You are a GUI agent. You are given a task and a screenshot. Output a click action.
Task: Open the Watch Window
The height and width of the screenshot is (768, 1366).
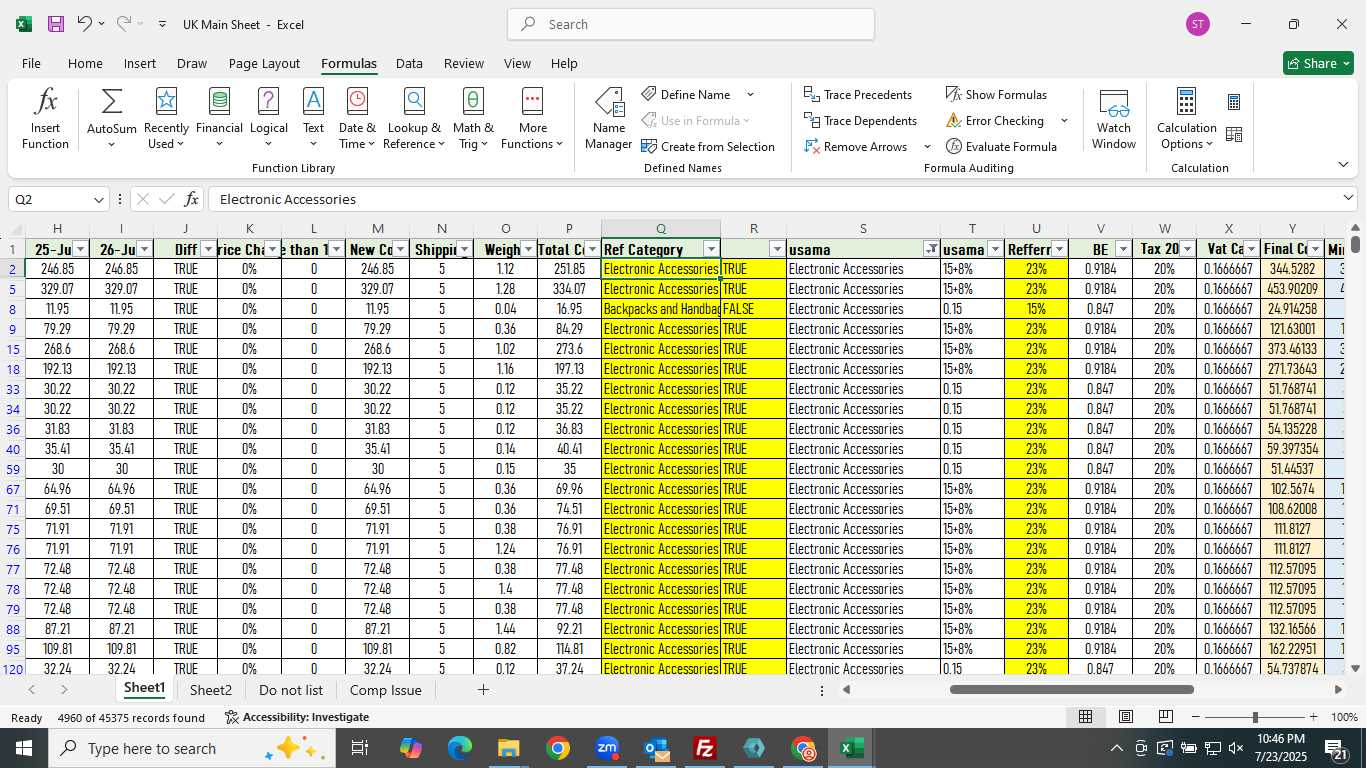[x=1113, y=119]
